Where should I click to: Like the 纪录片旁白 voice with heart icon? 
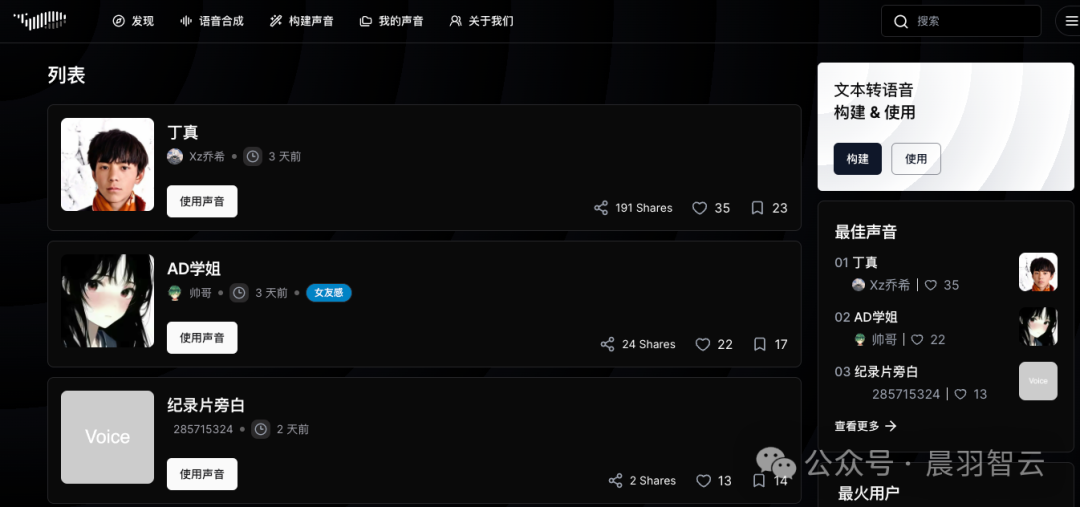[x=703, y=481]
